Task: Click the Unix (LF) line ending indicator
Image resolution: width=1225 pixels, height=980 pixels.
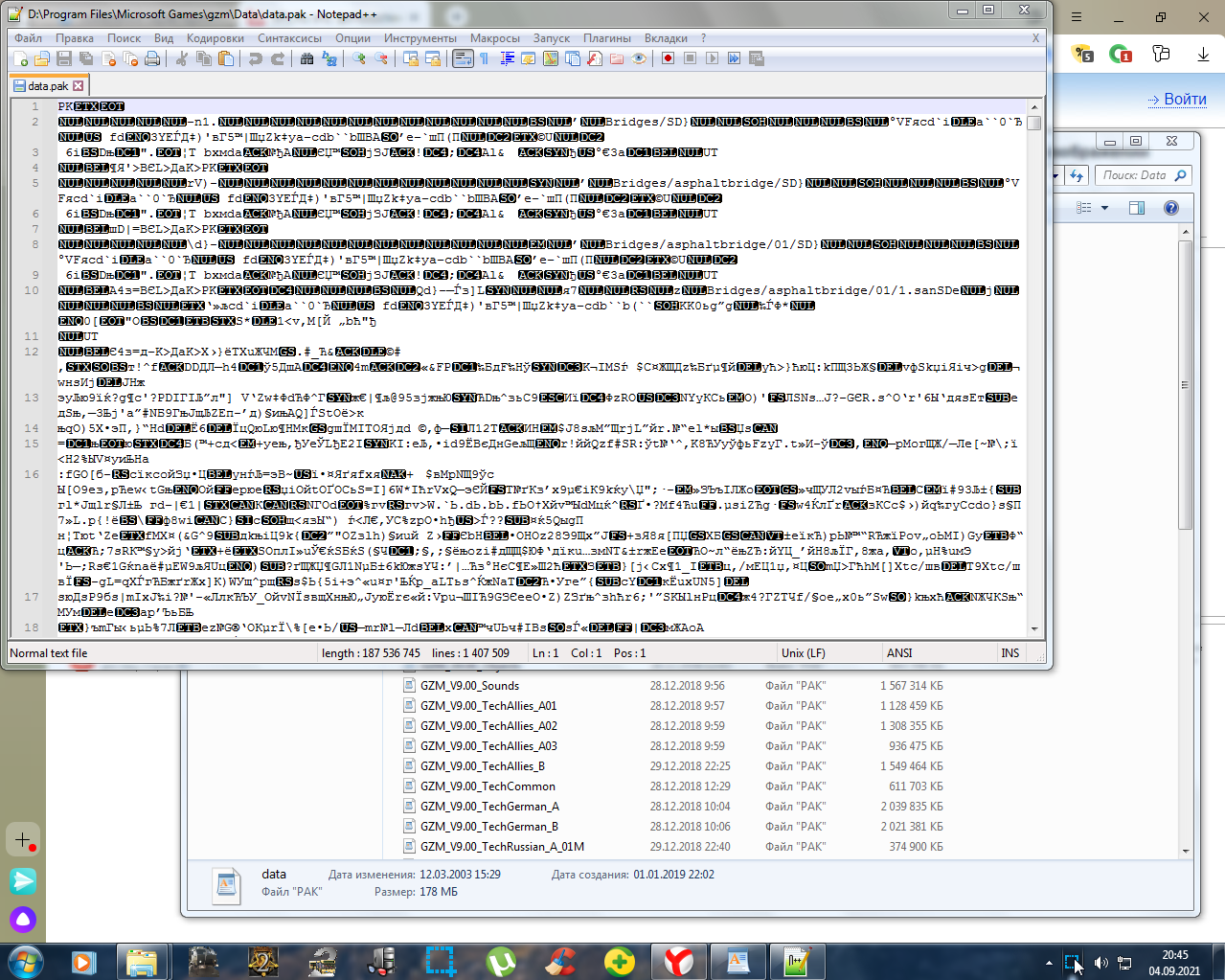Action: (x=804, y=653)
